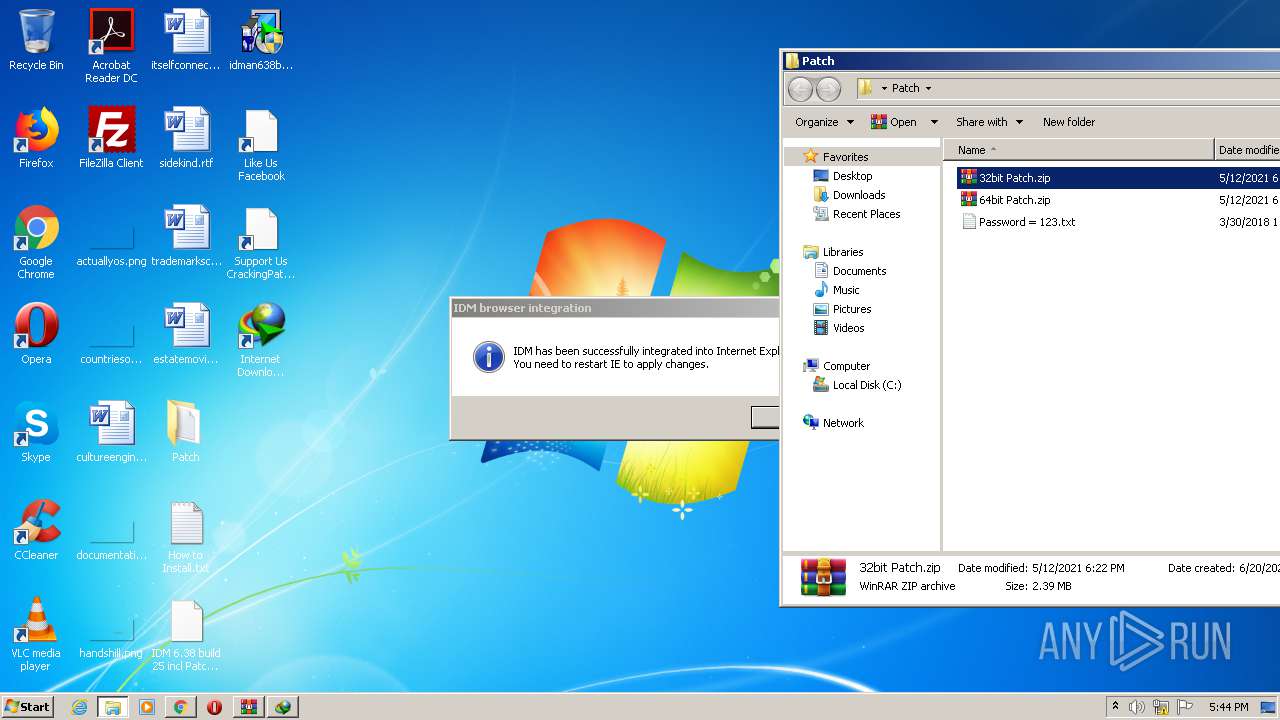Viewport: 1280px width, 720px height.
Task: Sort files by Date modified column
Action: click(1248, 150)
